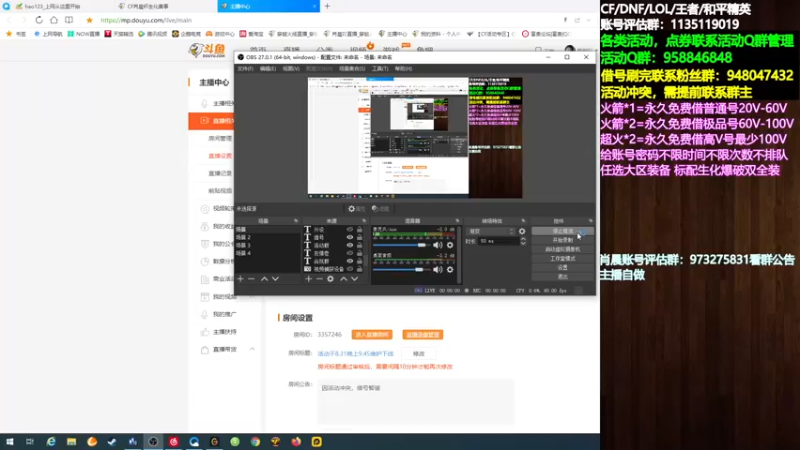800x450 pixels.
Task: Open source properties gear in Sources toolbar
Action: [x=331, y=279]
